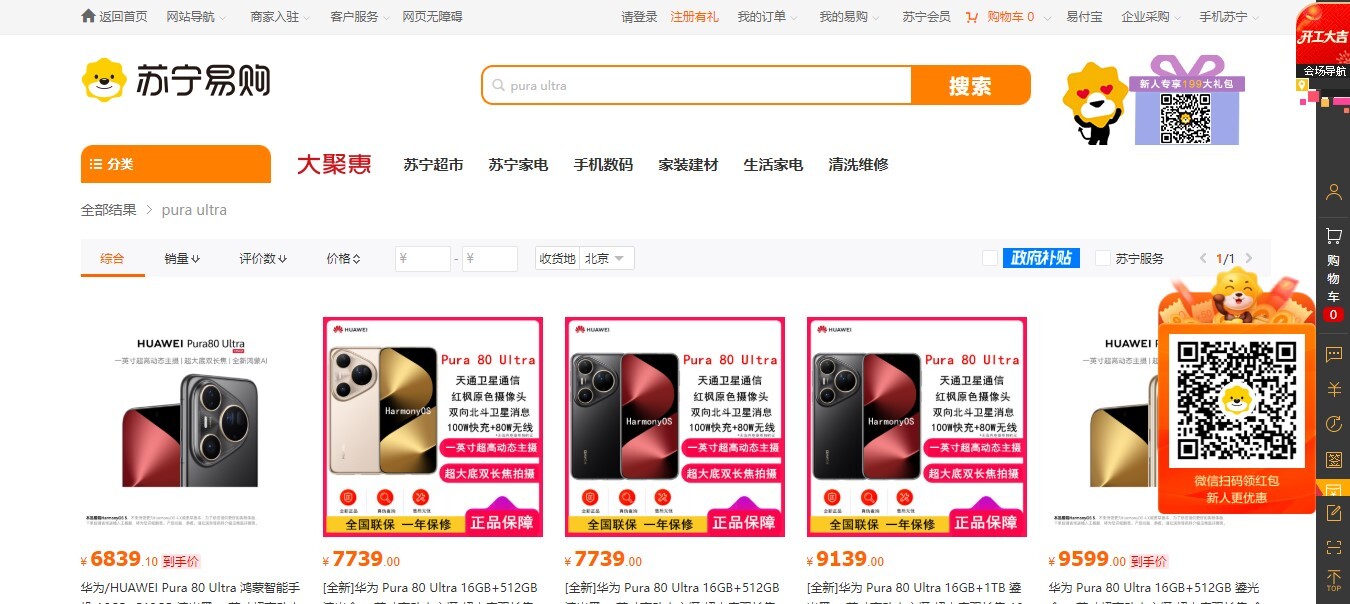Expand the 网站导航 dropdown
This screenshot has height=604, width=1350.
coord(196,17)
